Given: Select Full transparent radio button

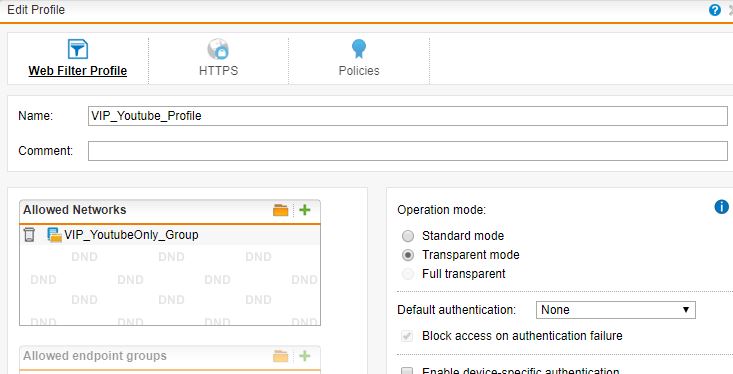Looking at the screenshot, I should click(x=408, y=274).
